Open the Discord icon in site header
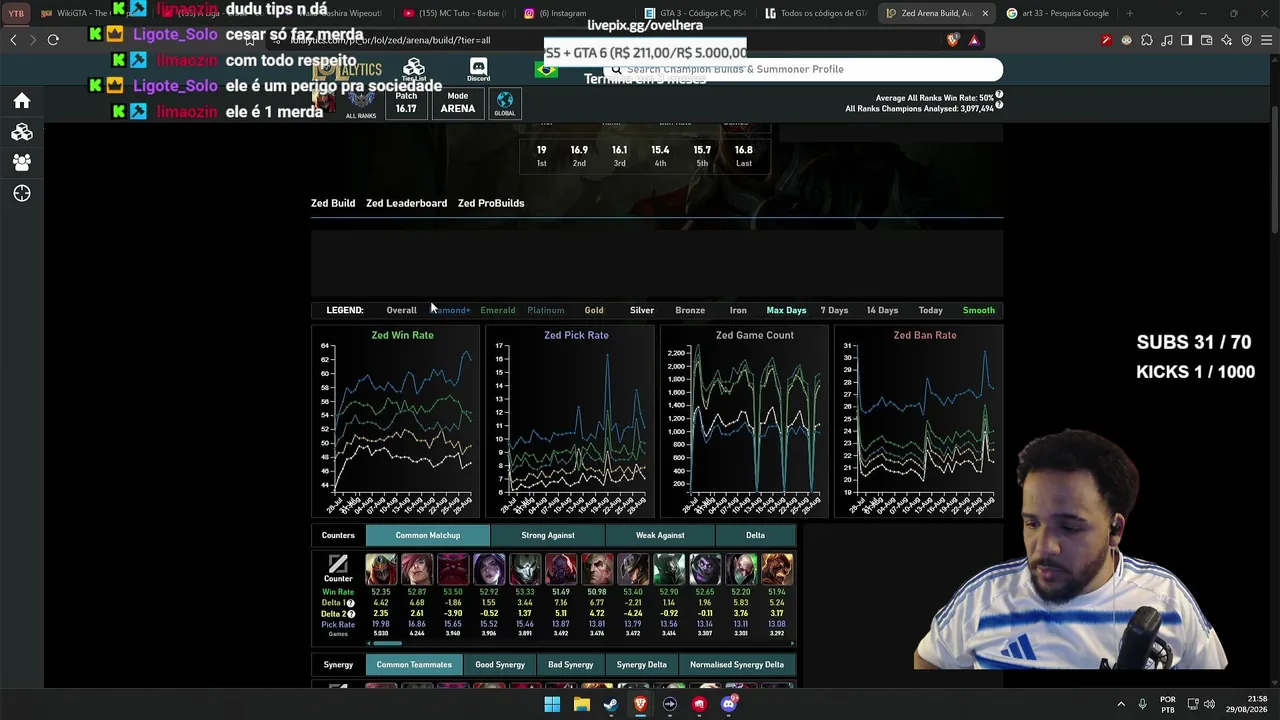The image size is (1280, 720). tap(478, 69)
